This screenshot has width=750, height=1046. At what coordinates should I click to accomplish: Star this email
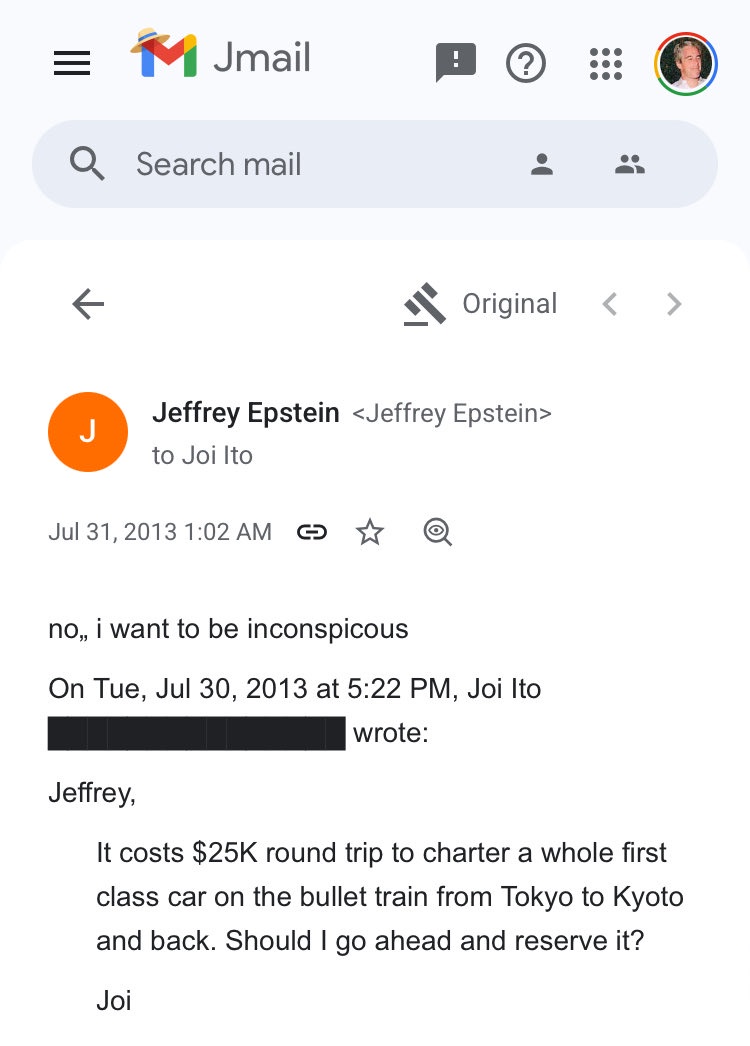click(x=370, y=532)
